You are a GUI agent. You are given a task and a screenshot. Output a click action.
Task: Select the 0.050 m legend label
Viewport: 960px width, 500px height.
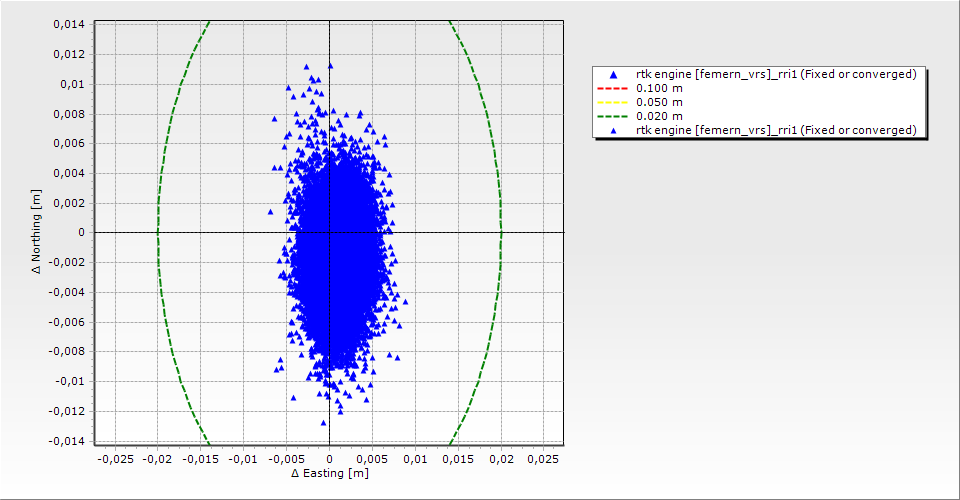point(659,102)
